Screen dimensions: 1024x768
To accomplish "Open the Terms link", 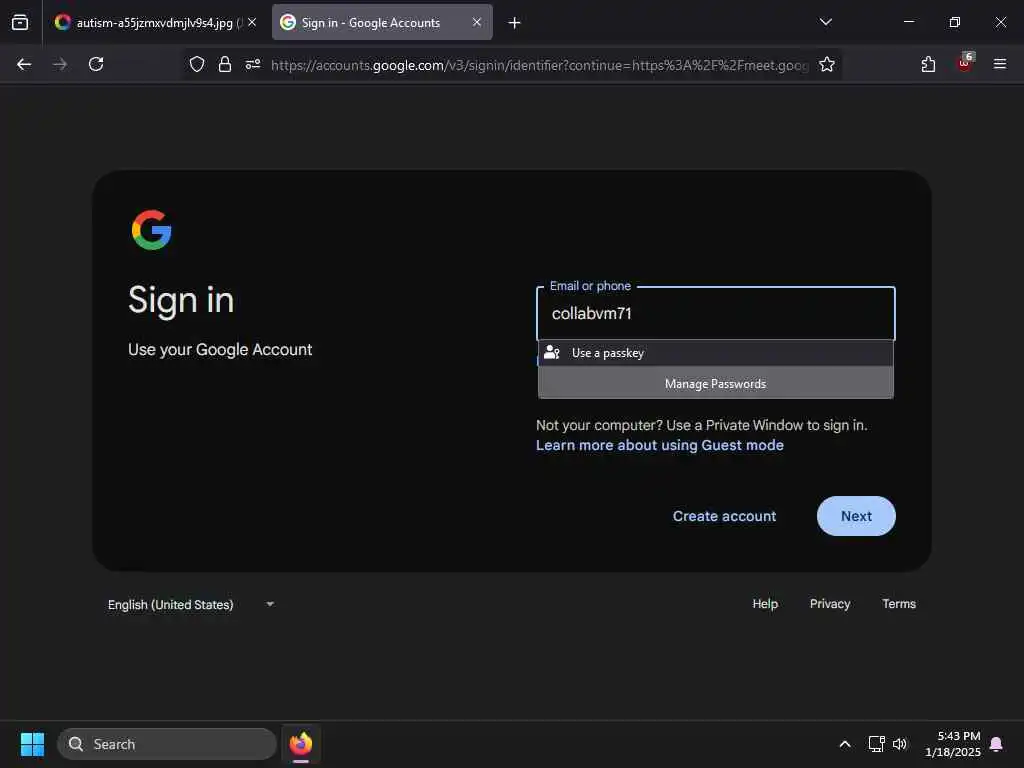I will (899, 604).
